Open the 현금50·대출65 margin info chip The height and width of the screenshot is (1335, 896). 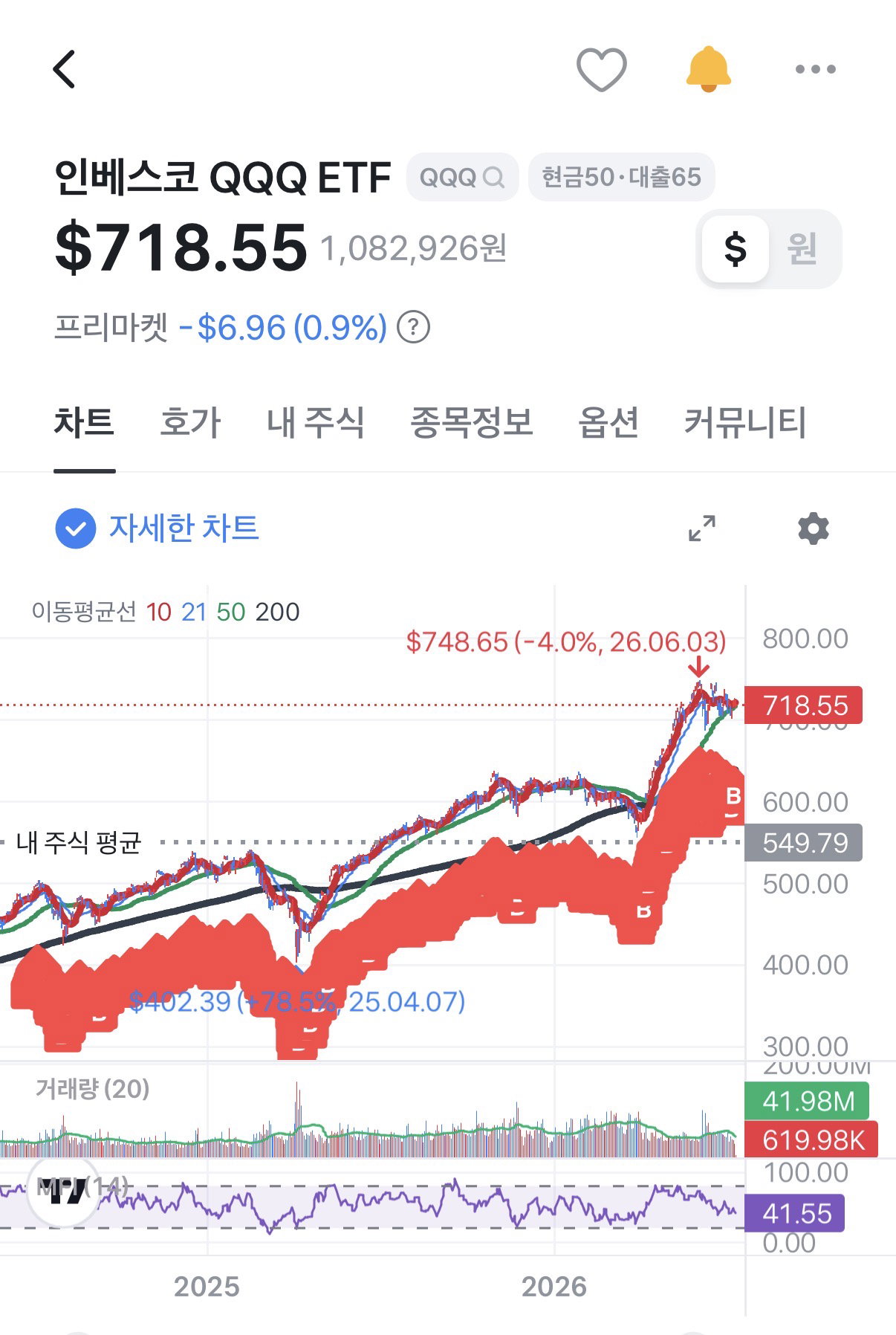[621, 177]
